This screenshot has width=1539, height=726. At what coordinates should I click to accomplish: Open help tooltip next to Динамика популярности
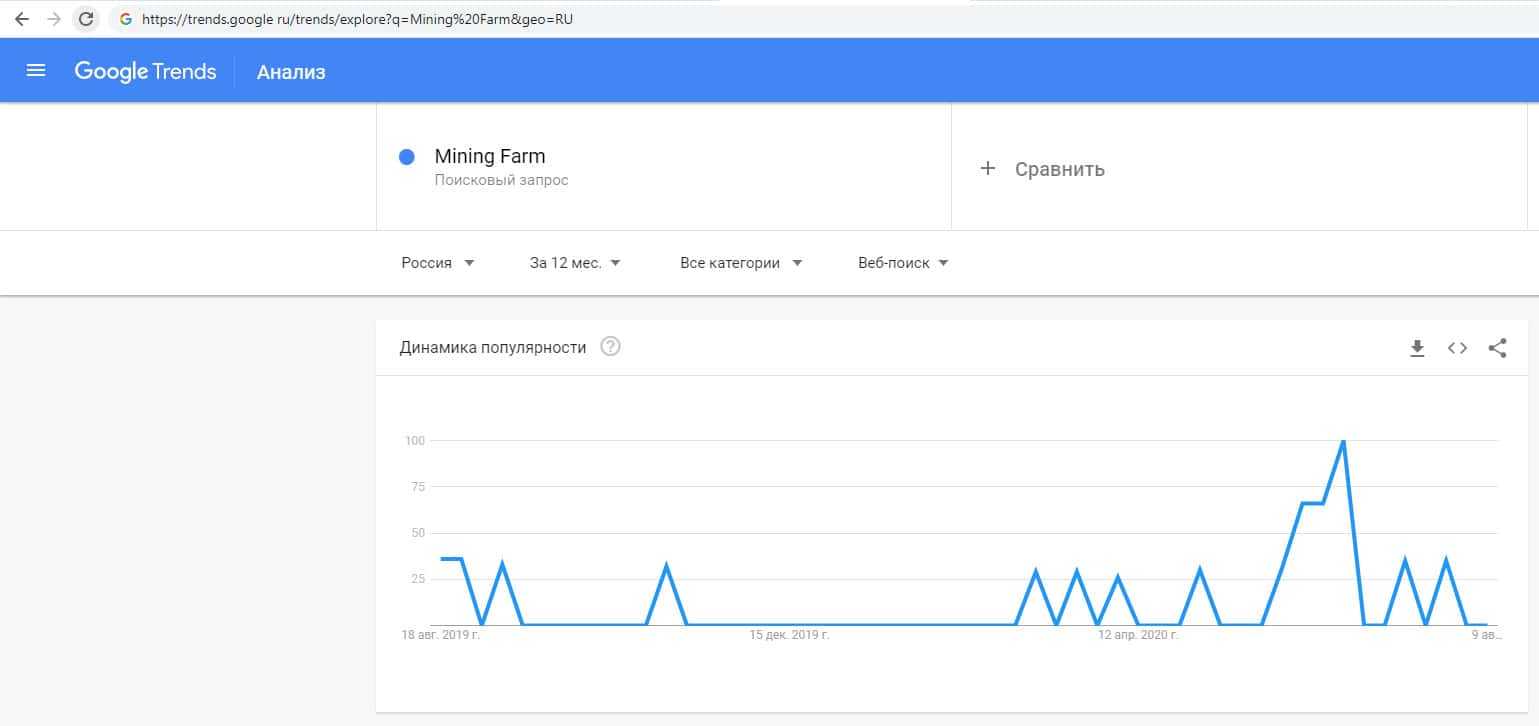click(x=610, y=347)
